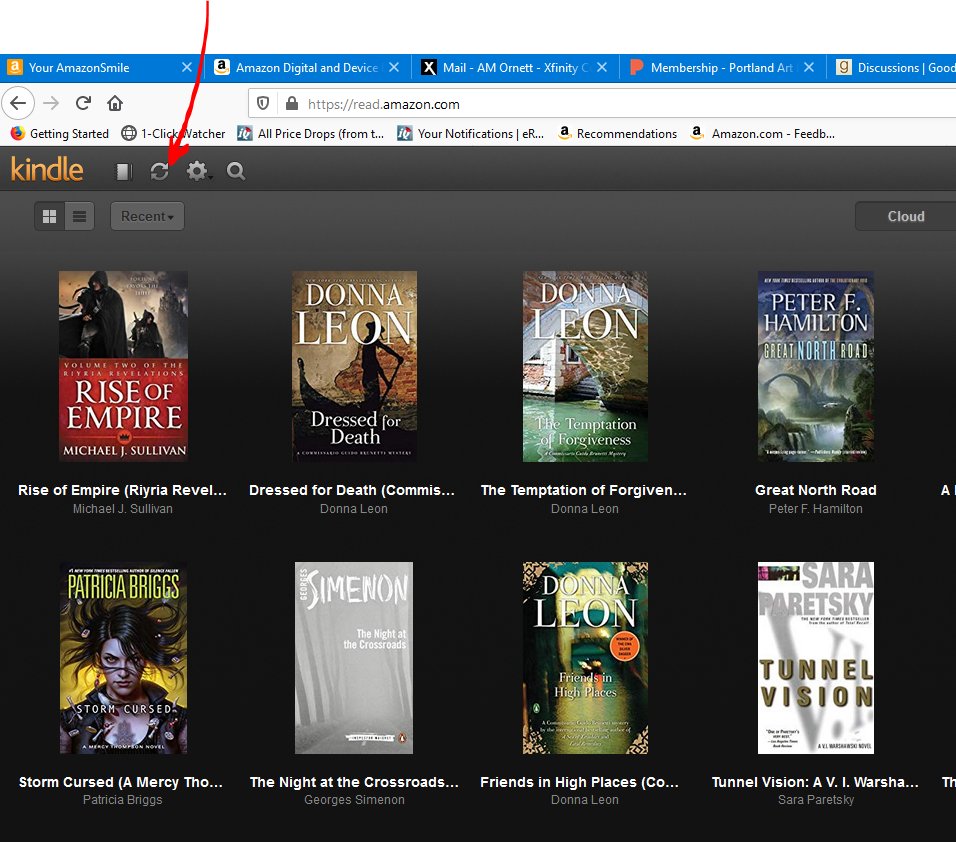This screenshot has width=956, height=842.
Task: Click the shield tracking protection icon
Action: click(264, 104)
